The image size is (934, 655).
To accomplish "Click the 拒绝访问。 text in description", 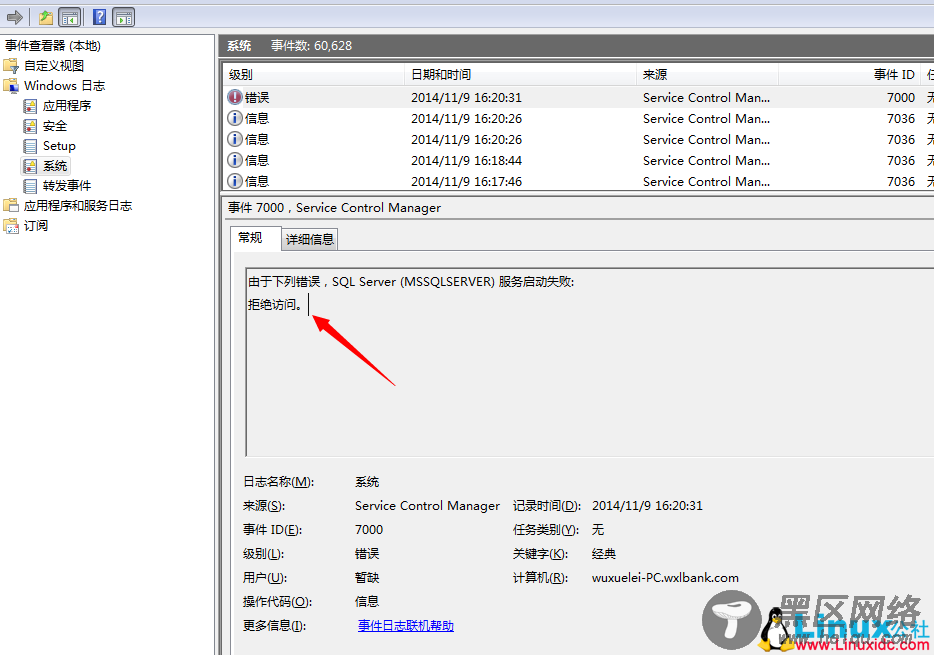I will point(275,305).
